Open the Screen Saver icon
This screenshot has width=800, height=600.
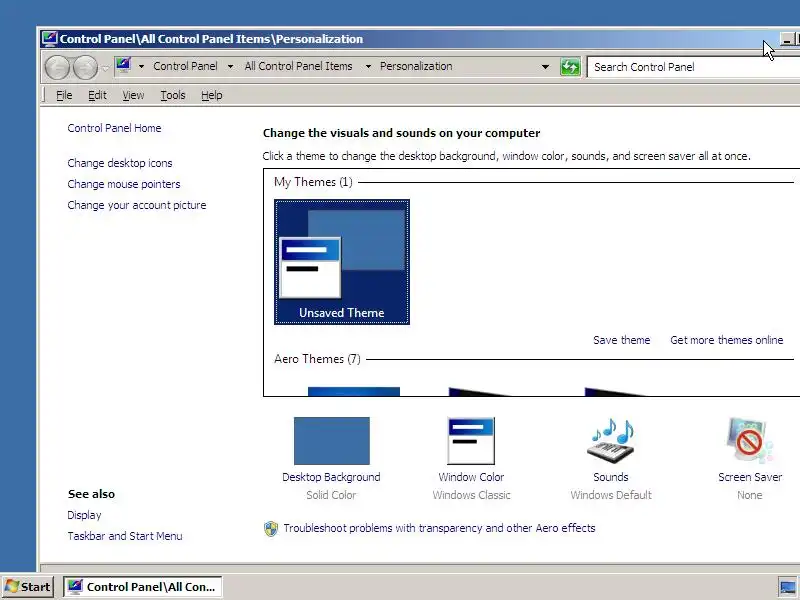coord(750,441)
